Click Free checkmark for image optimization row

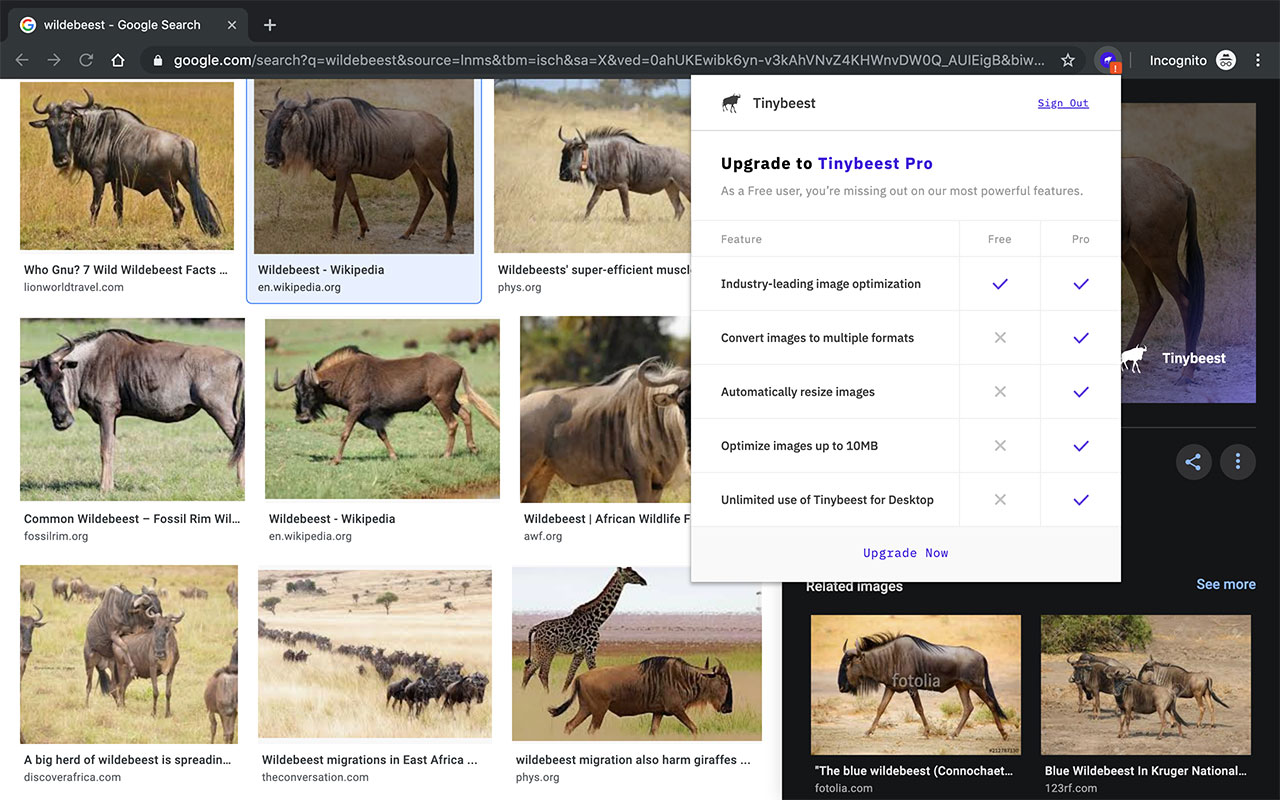(999, 284)
